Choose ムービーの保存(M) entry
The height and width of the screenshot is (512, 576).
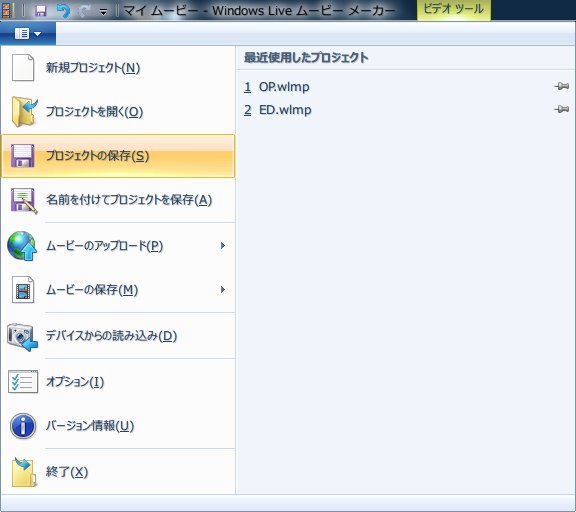[118, 290]
